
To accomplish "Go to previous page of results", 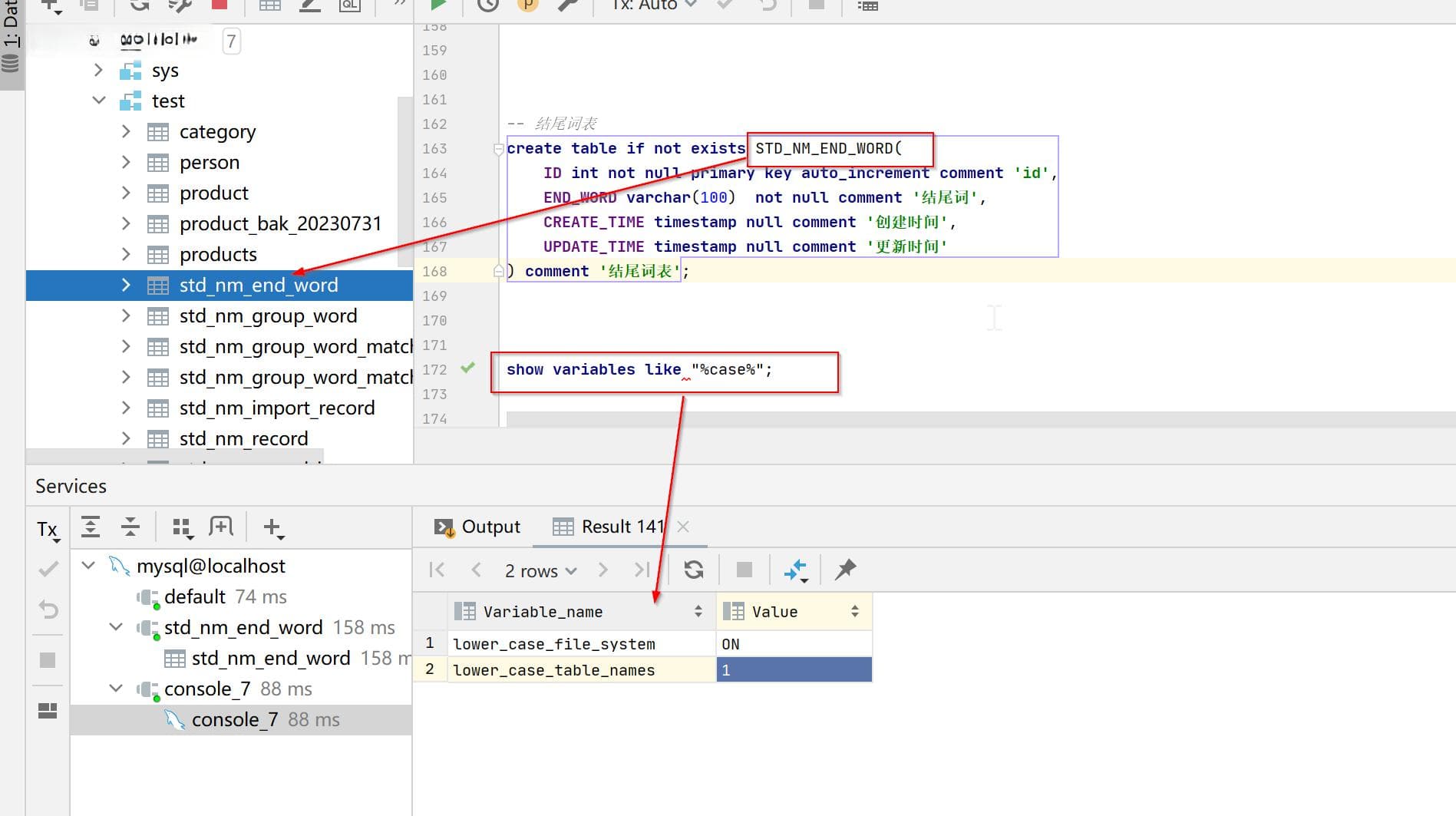I will coord(476,570).
